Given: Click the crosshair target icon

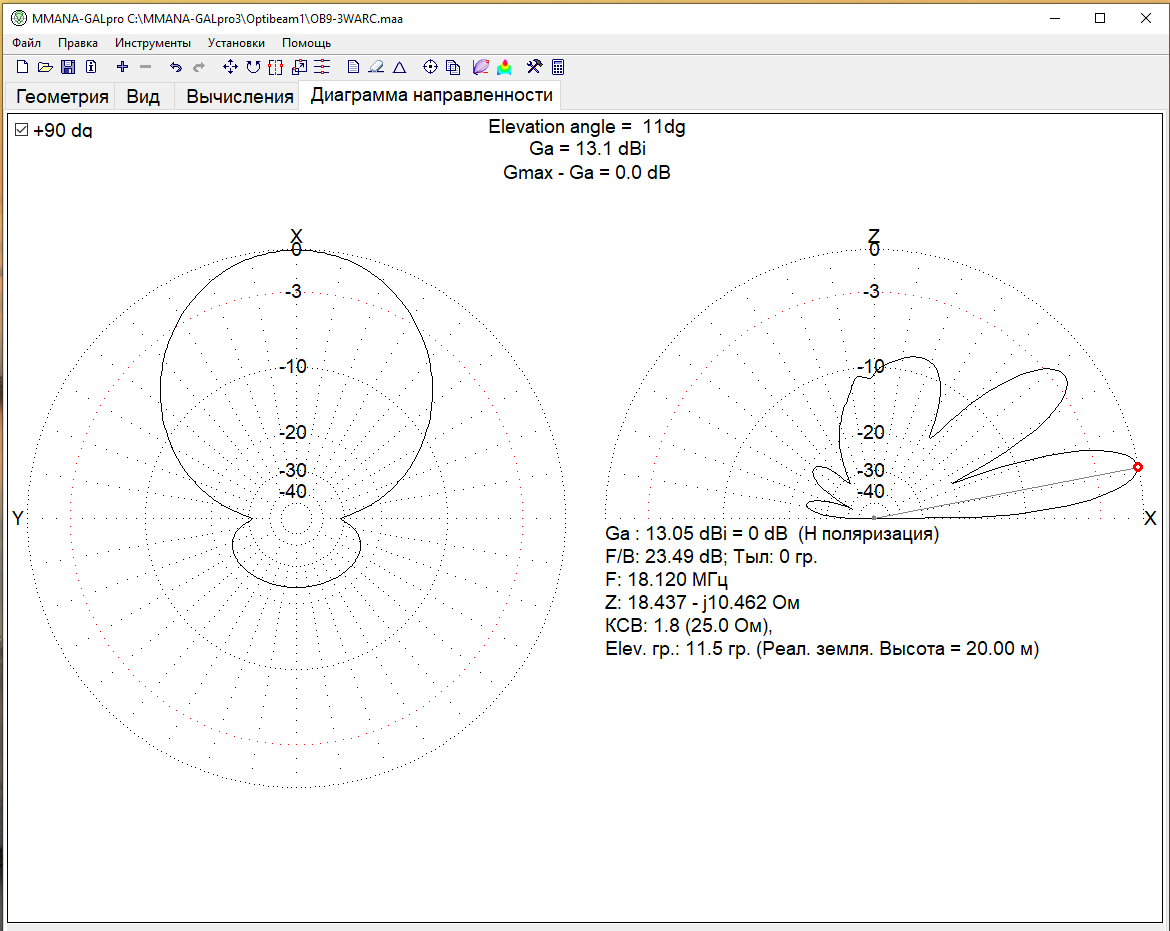Looking at the screenshot, I should pyautogui.click(x=431, y=67).
